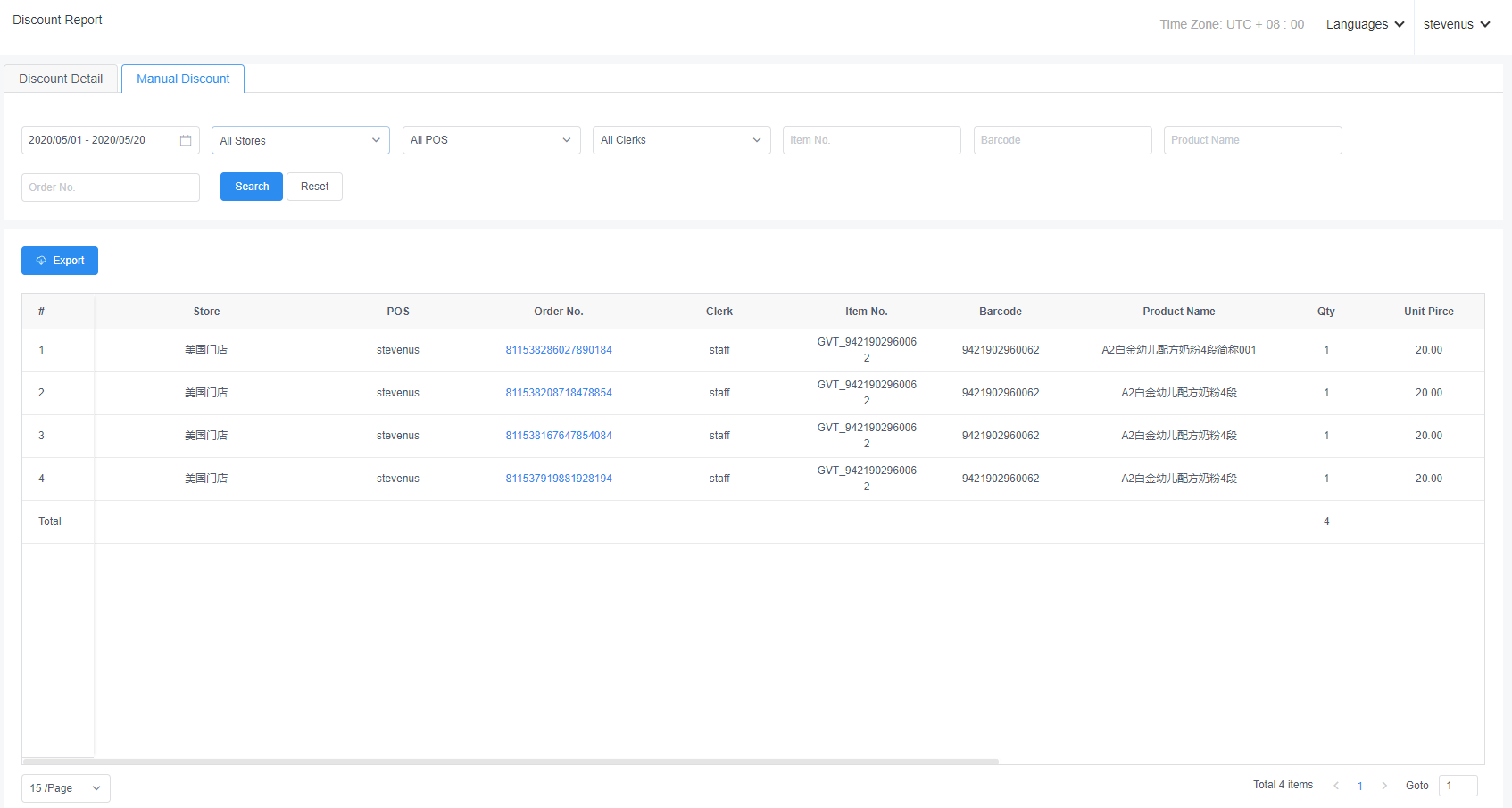Select the Manual Discount tab

pos(183,79)
